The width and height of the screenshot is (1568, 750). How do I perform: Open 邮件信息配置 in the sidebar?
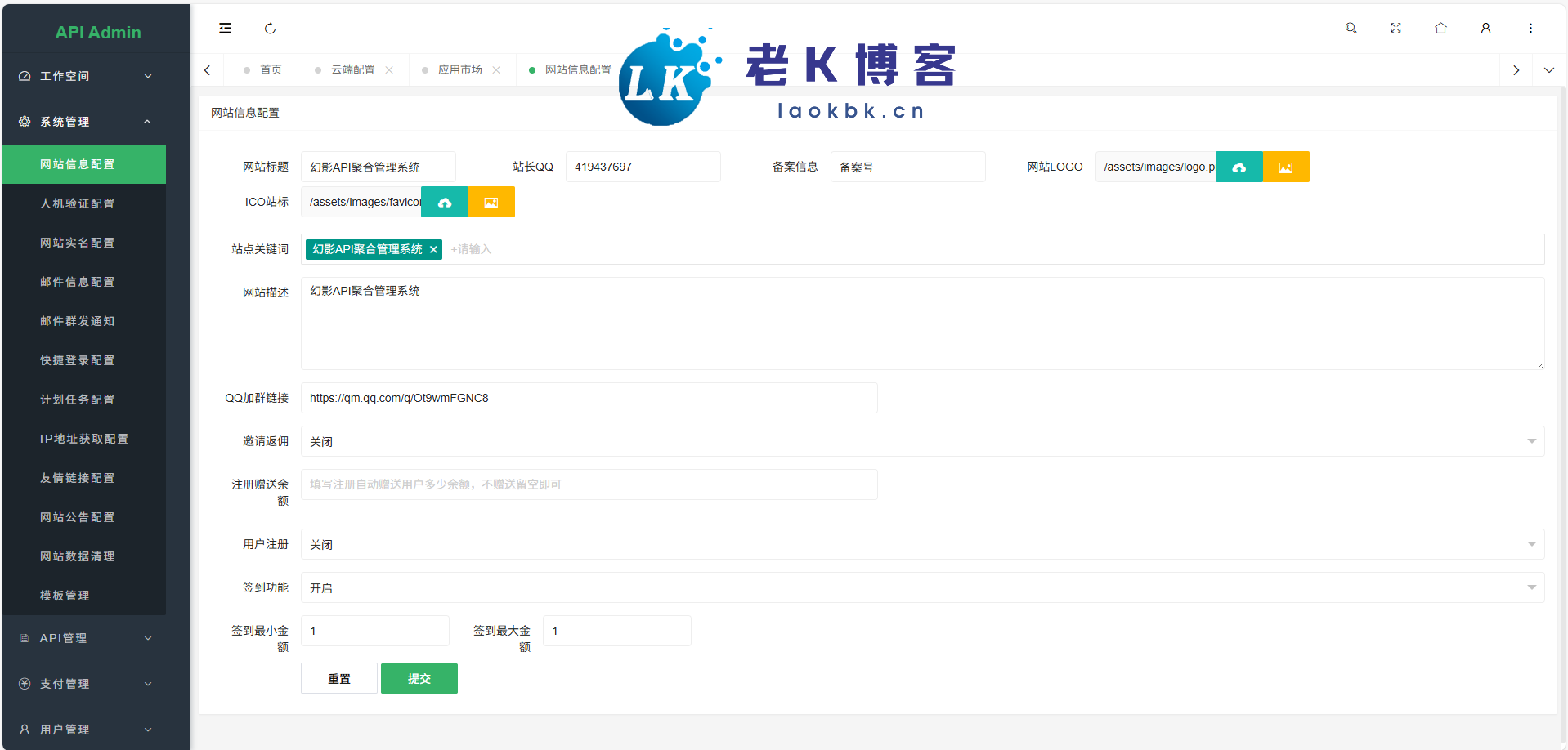[x=78, y=282]
